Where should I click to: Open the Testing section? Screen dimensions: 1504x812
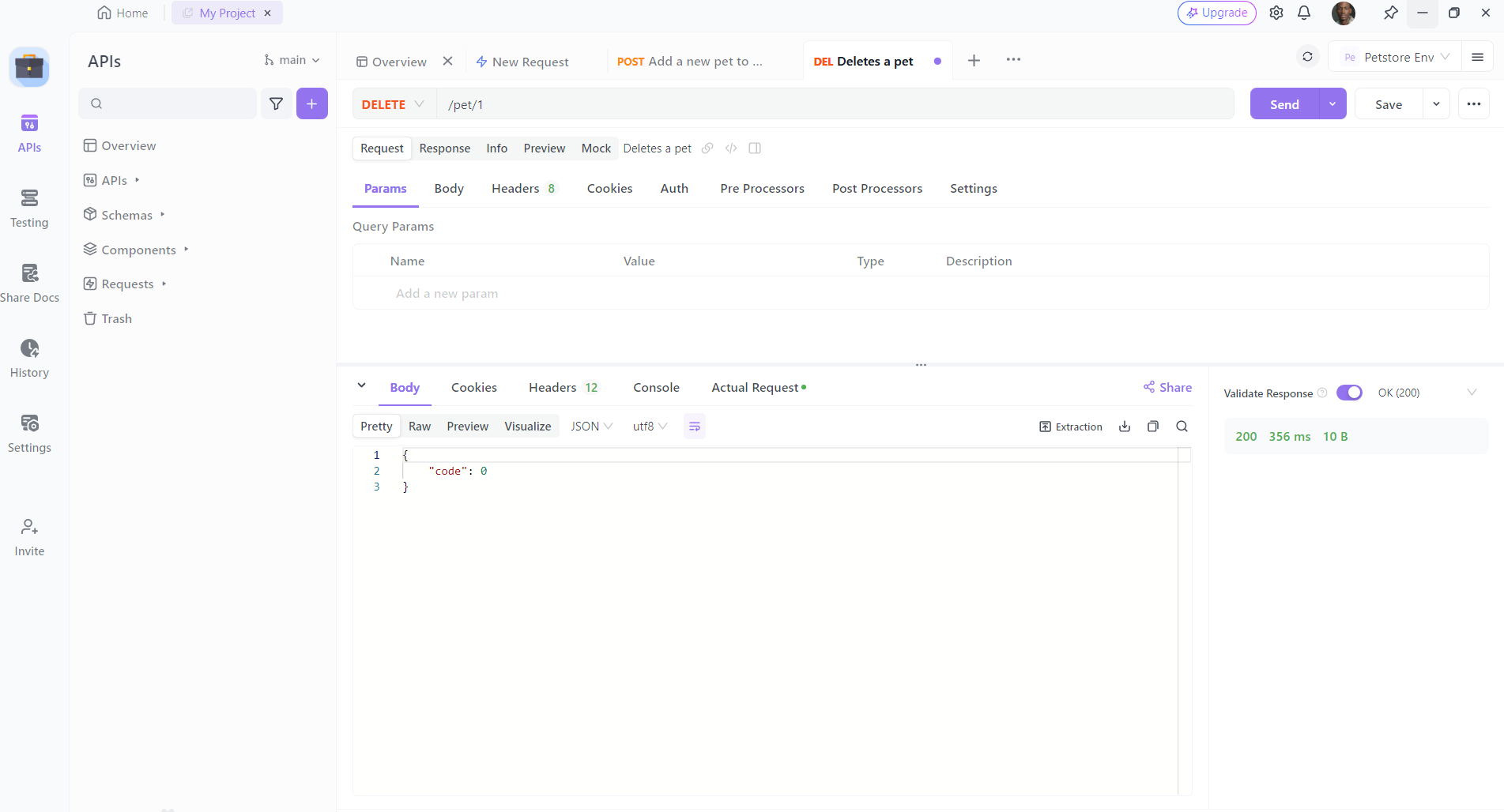click(29, 209)
